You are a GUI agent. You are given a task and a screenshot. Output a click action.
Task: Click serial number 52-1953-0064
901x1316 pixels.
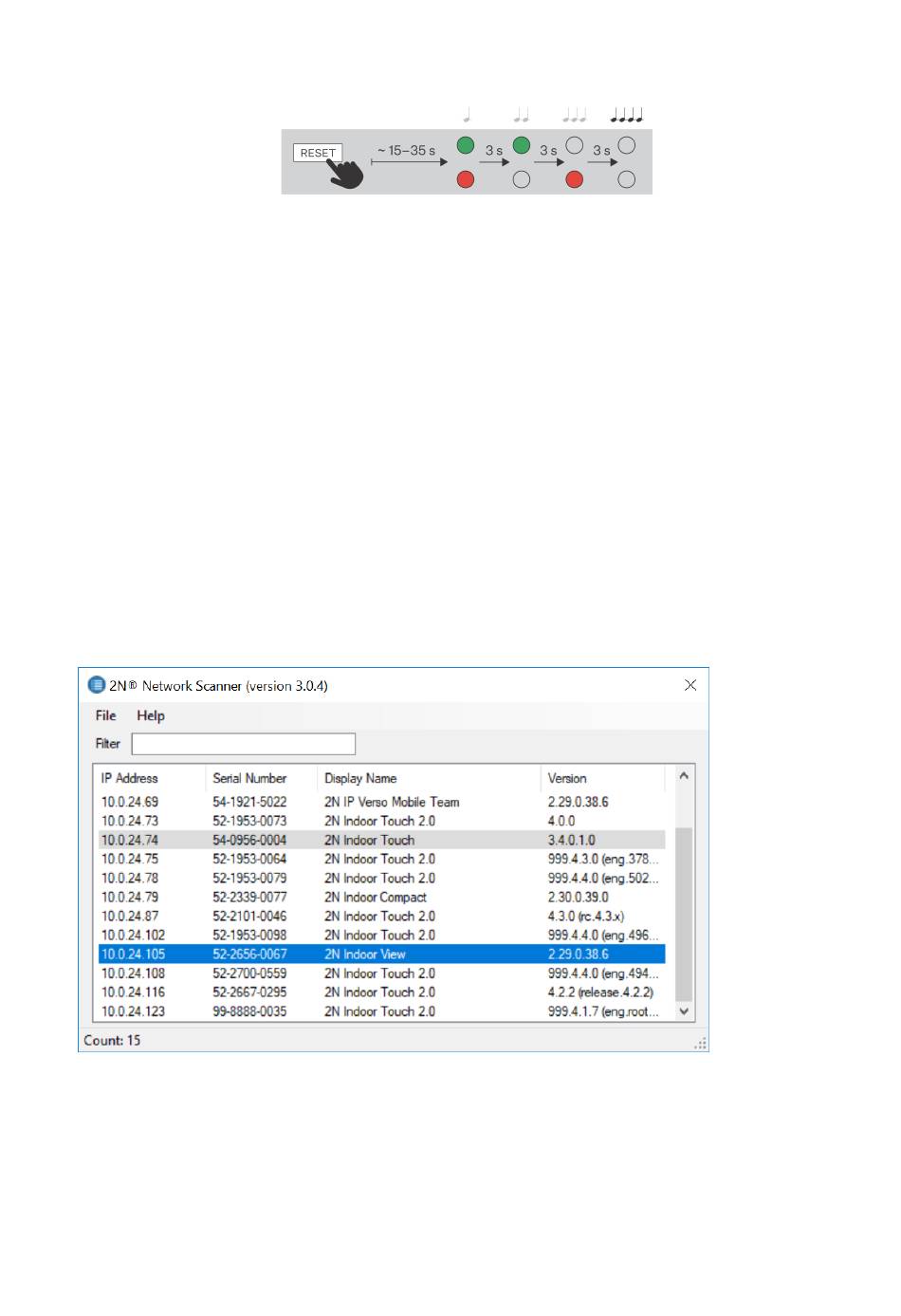point(249,859)
